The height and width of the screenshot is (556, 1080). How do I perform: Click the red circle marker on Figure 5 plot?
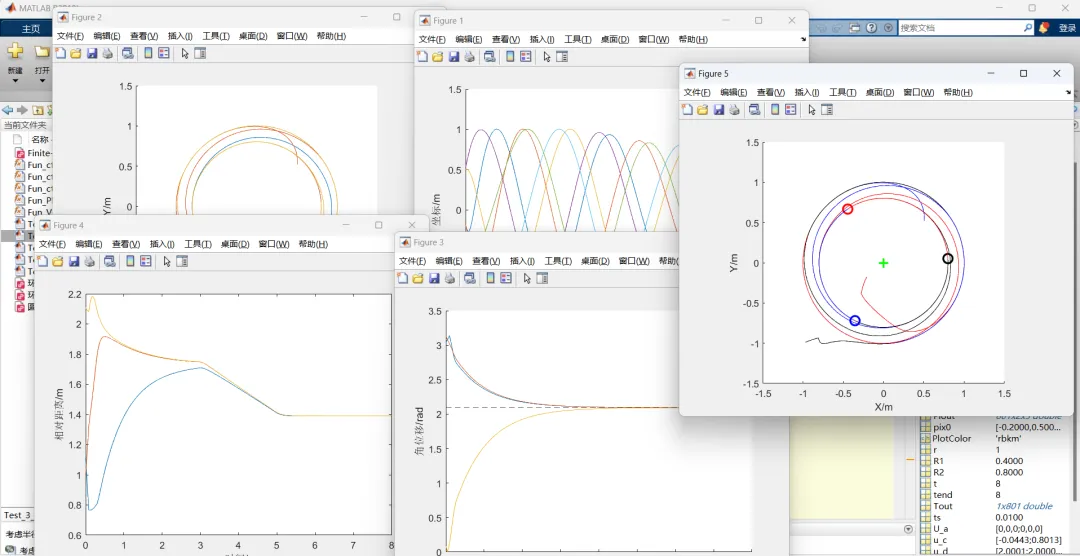tap(848, 209)
